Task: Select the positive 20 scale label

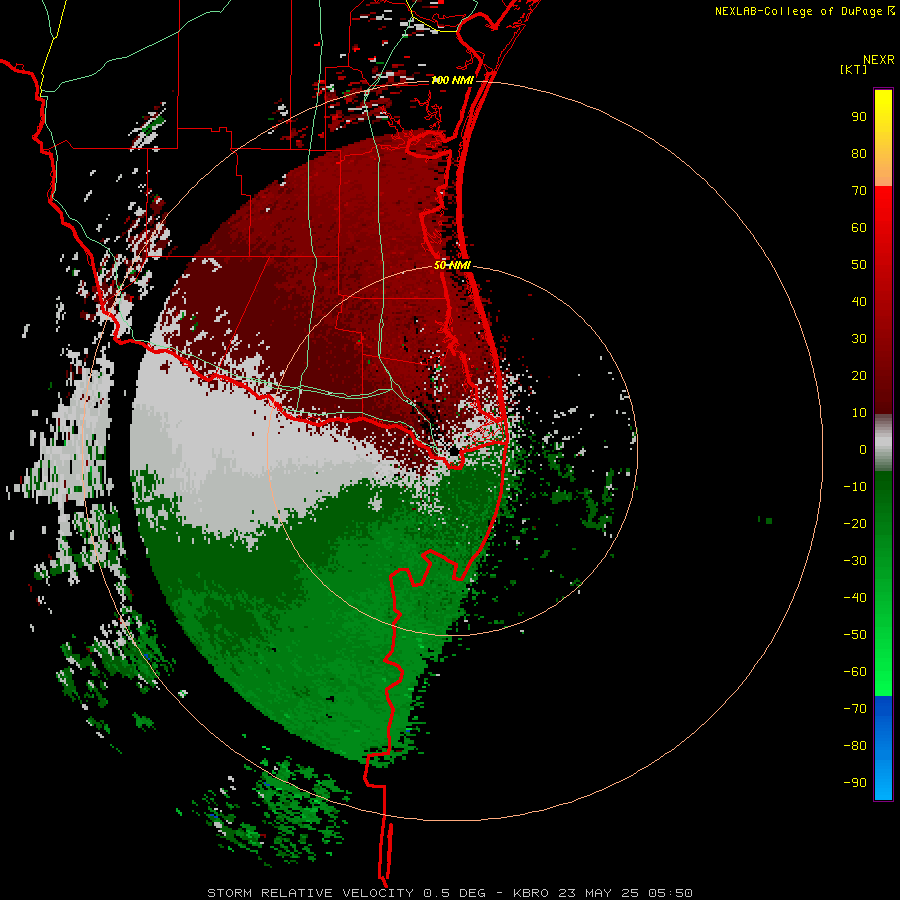Action: tap(859, 375)
